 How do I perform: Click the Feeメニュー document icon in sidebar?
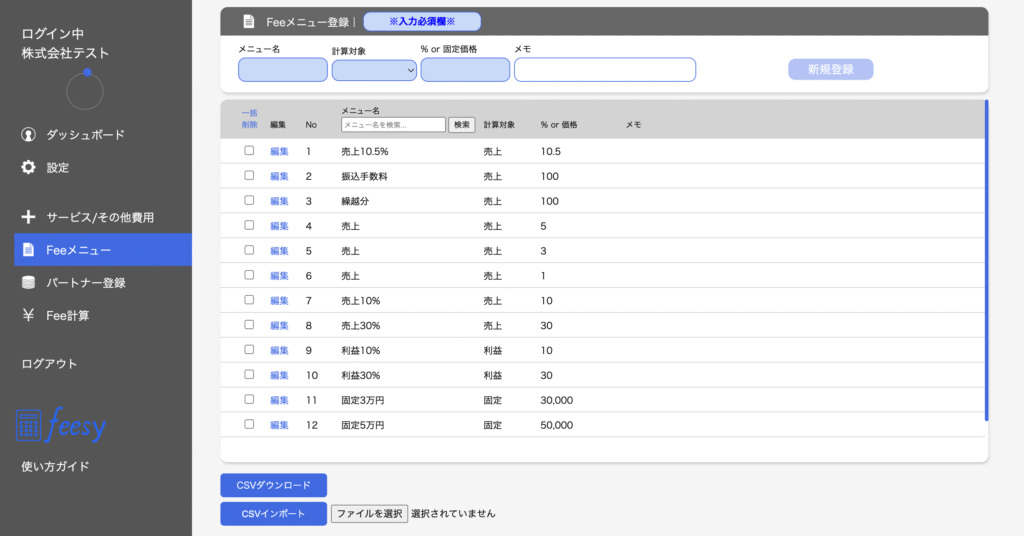[x=28, y=249]
